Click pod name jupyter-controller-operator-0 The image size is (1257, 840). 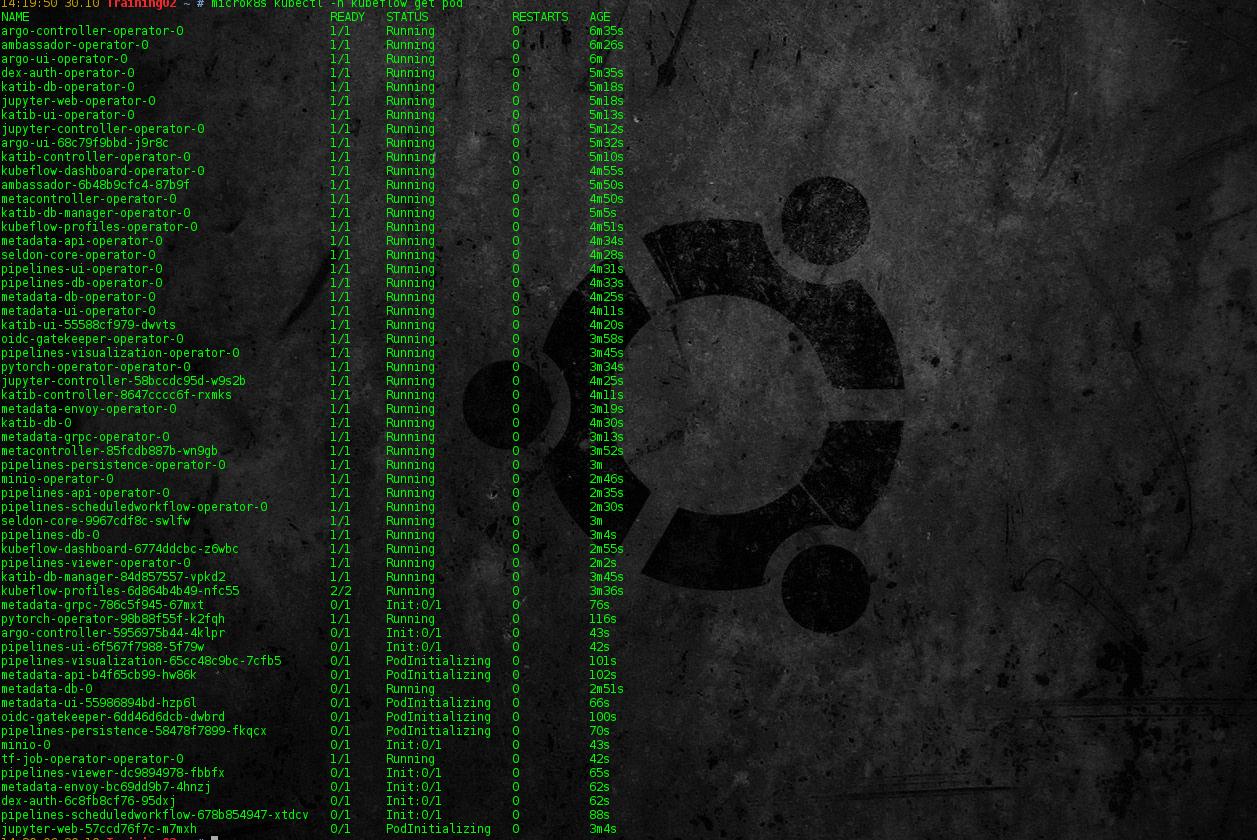pos(103,129)
